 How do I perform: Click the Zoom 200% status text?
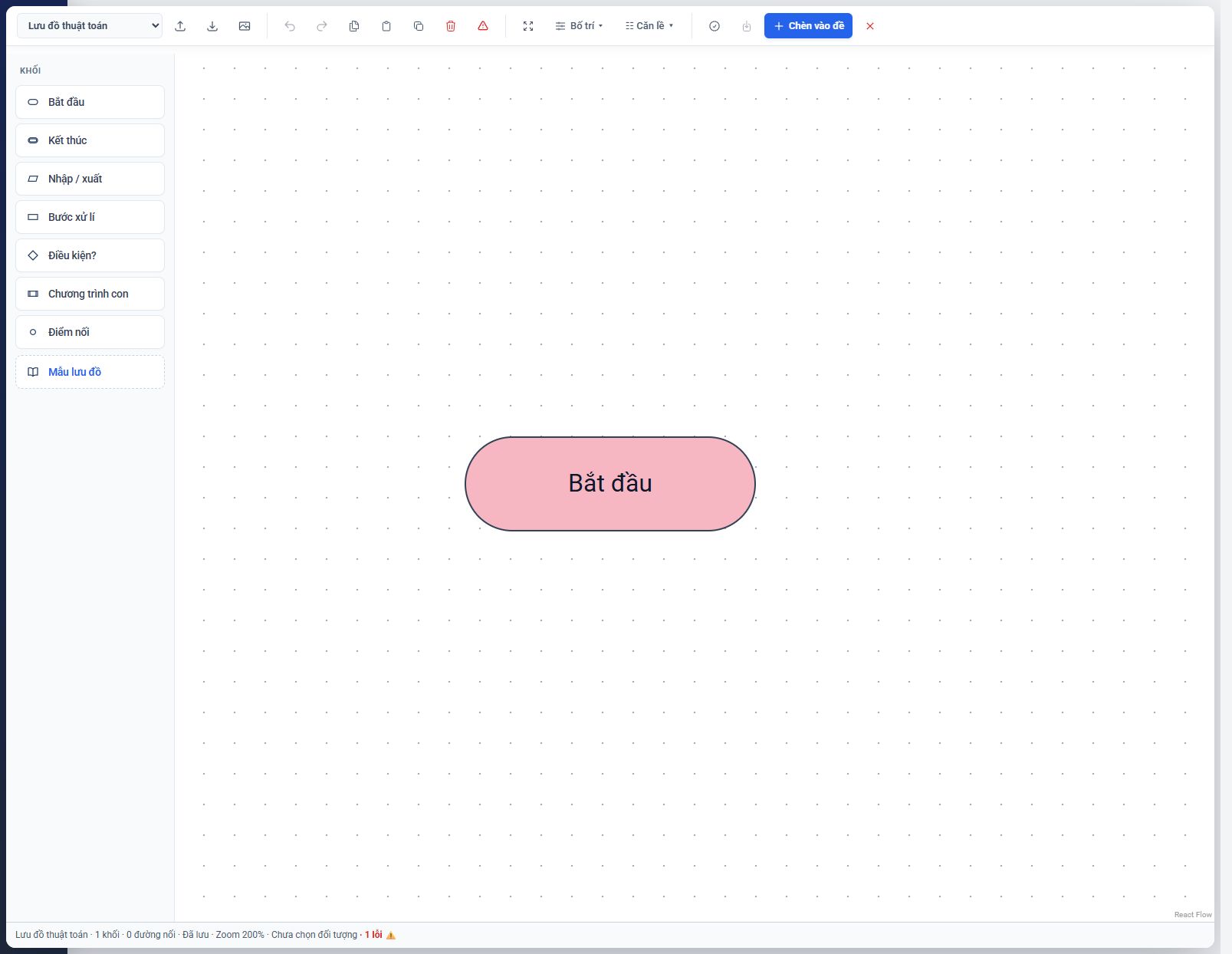[240, 935]
